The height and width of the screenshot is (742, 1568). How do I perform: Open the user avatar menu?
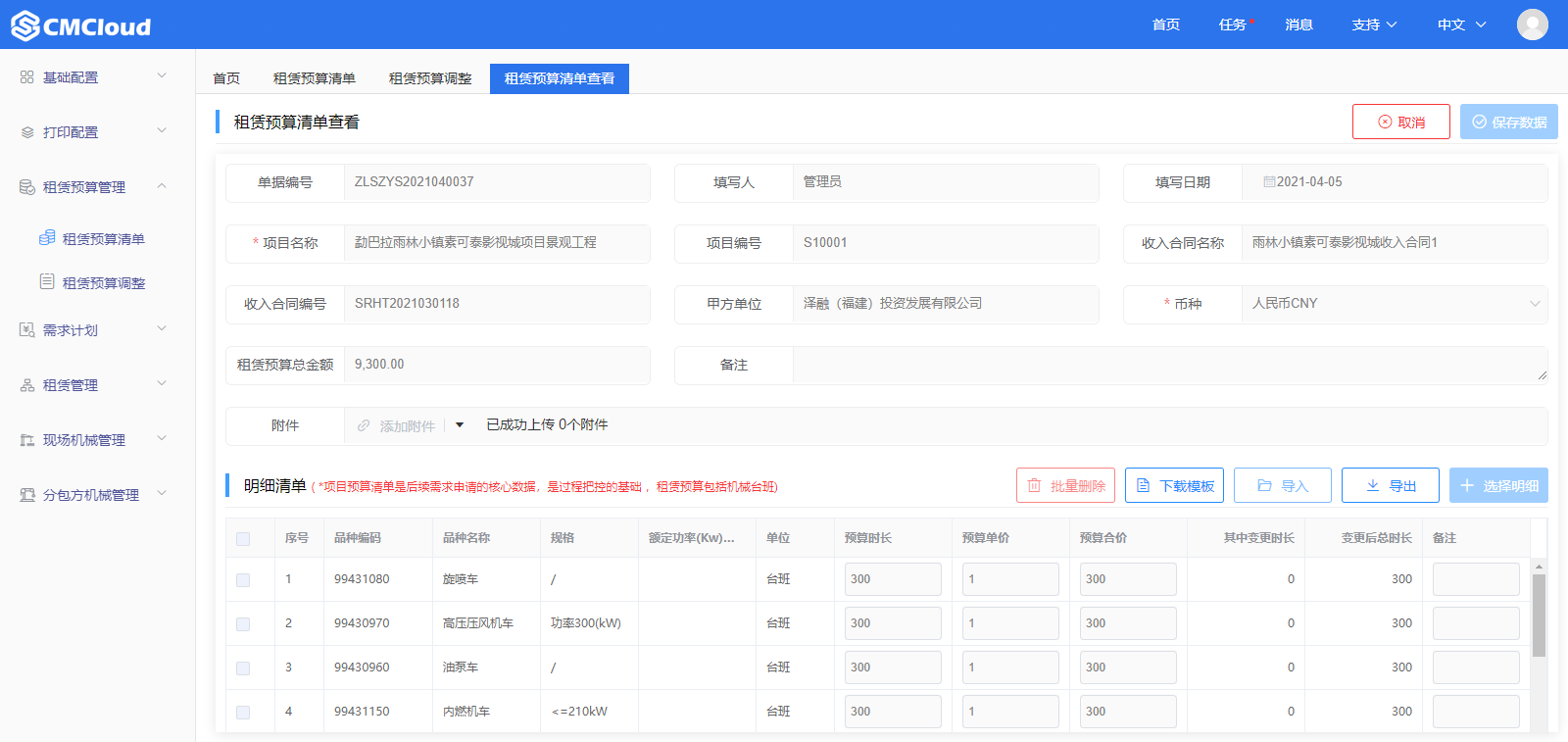click(x=1533, y=25)
